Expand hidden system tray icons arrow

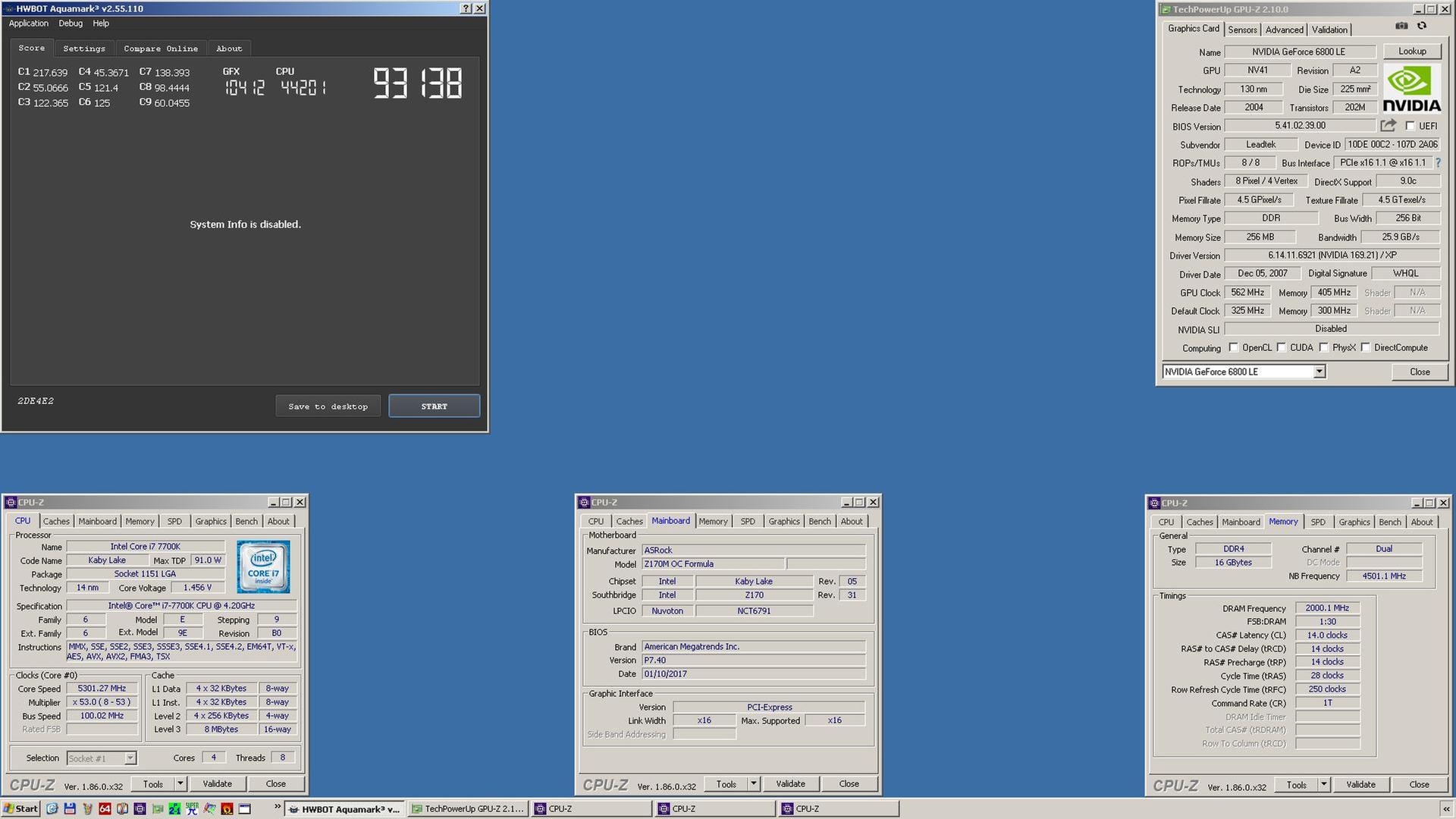tap(1447, 809)
